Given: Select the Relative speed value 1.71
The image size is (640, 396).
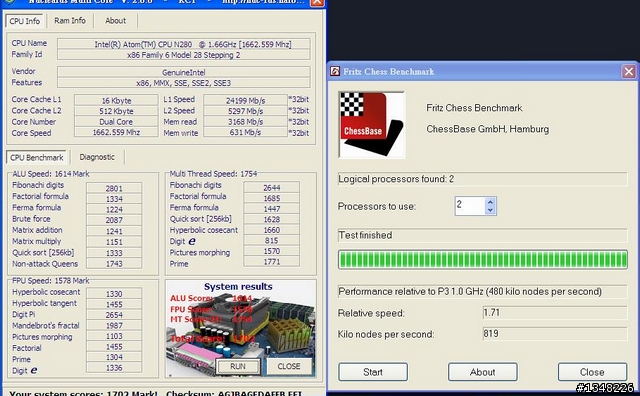Looking at the screenshot, I should tap(555, 313).
